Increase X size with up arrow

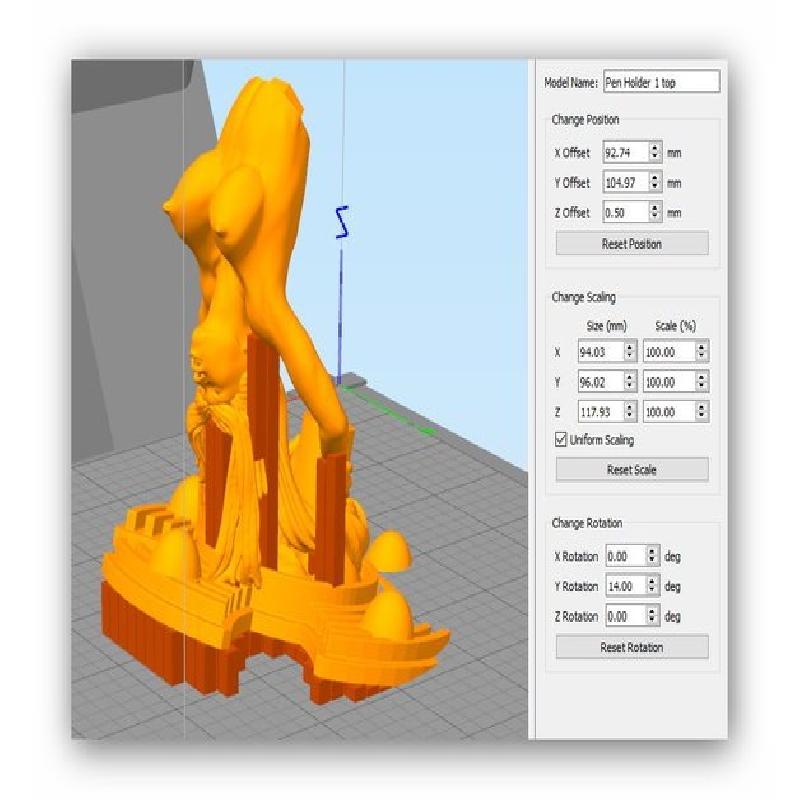click(x=631, y=346)
